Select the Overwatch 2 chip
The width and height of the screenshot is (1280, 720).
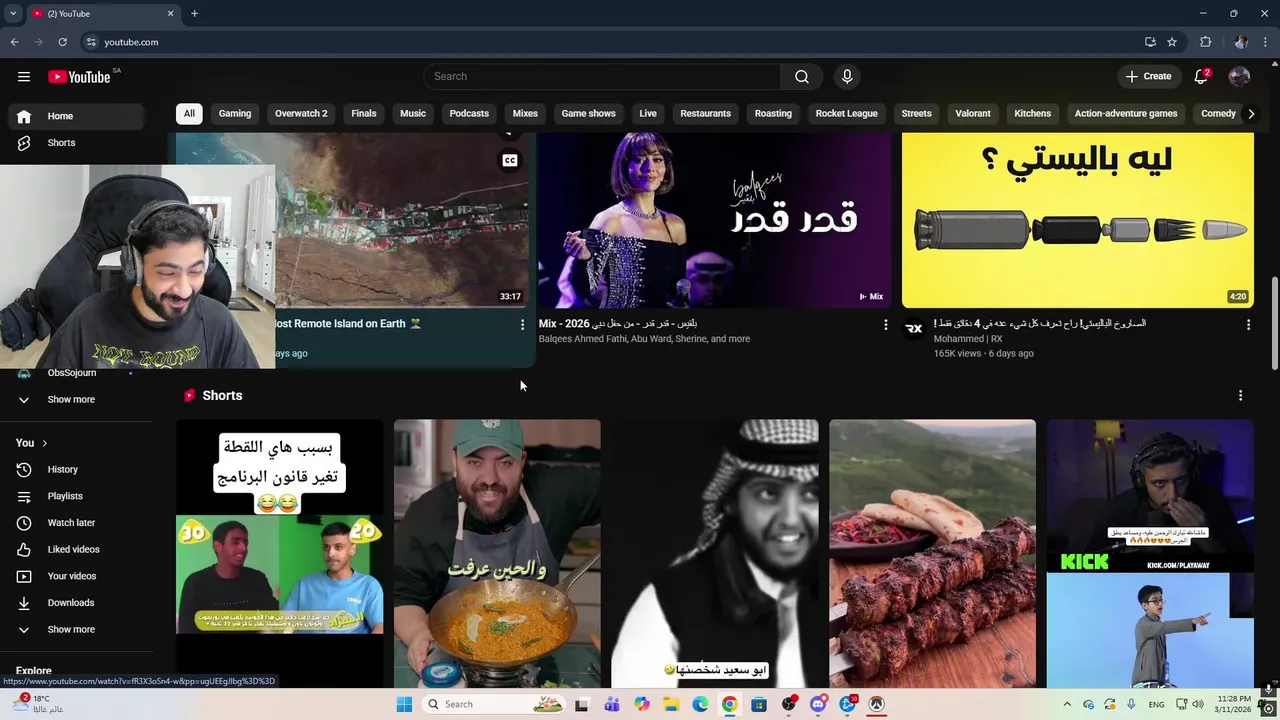[x=301, y=114]
